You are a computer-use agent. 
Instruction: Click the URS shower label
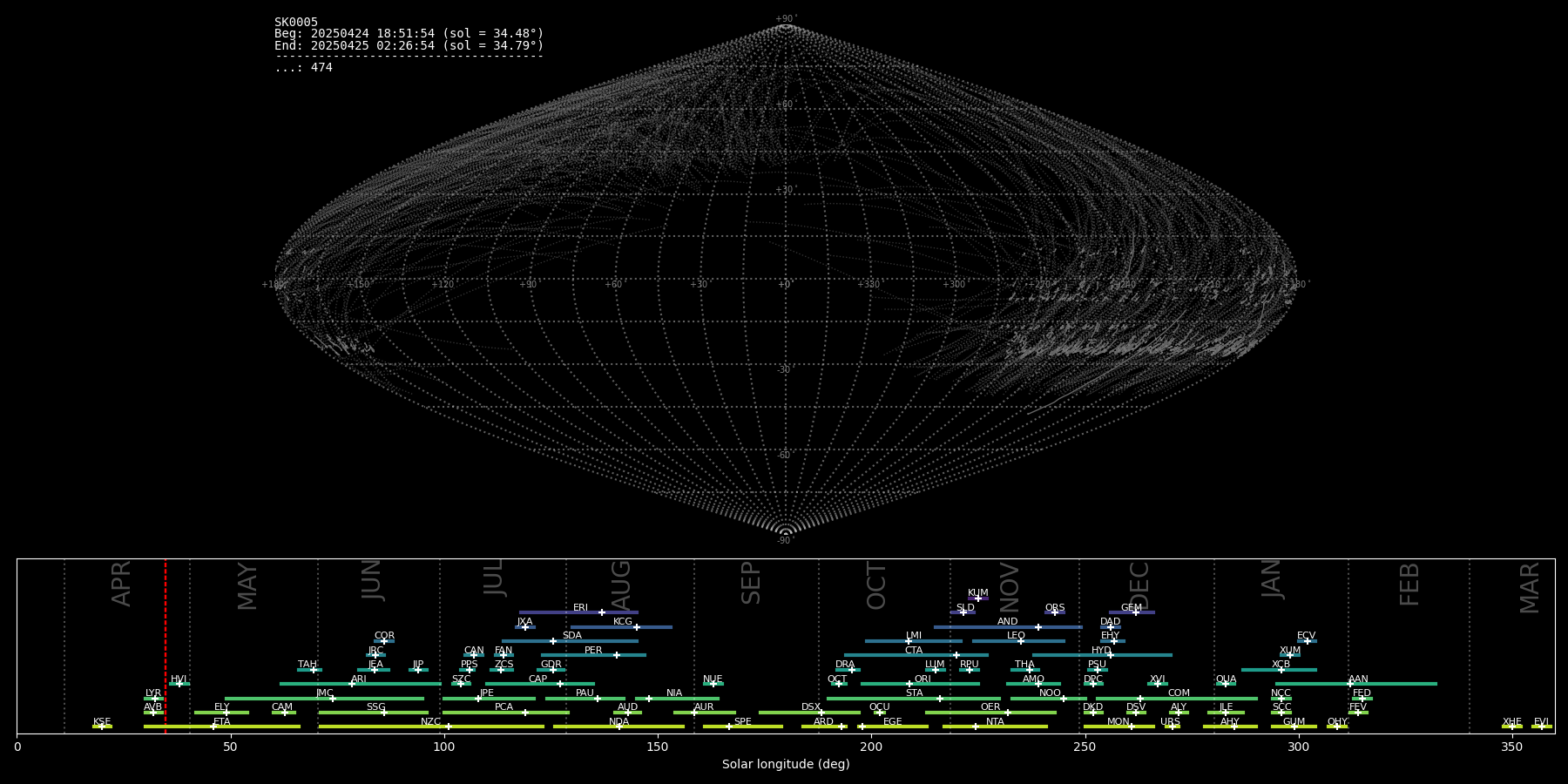pyautogui.click(x=1170, y=722)
